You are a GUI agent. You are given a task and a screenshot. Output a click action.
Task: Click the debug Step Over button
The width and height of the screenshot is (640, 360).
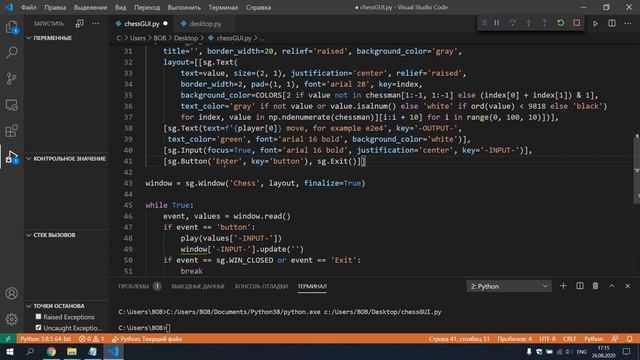(512, 23)
